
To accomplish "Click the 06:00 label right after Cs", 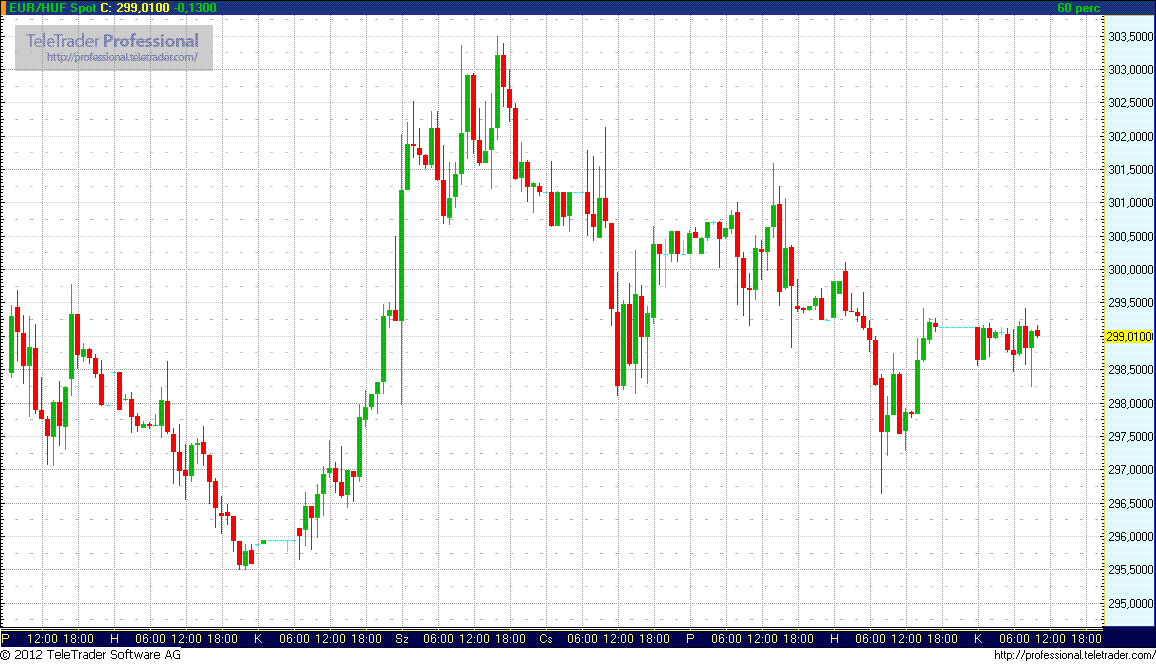I will click(582, 638).
